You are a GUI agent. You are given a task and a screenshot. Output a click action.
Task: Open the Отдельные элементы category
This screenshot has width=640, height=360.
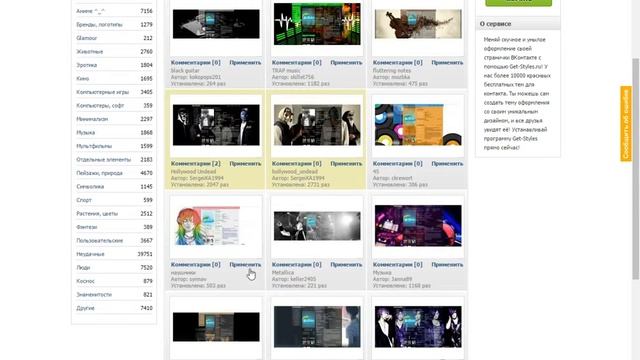point(104,159)
